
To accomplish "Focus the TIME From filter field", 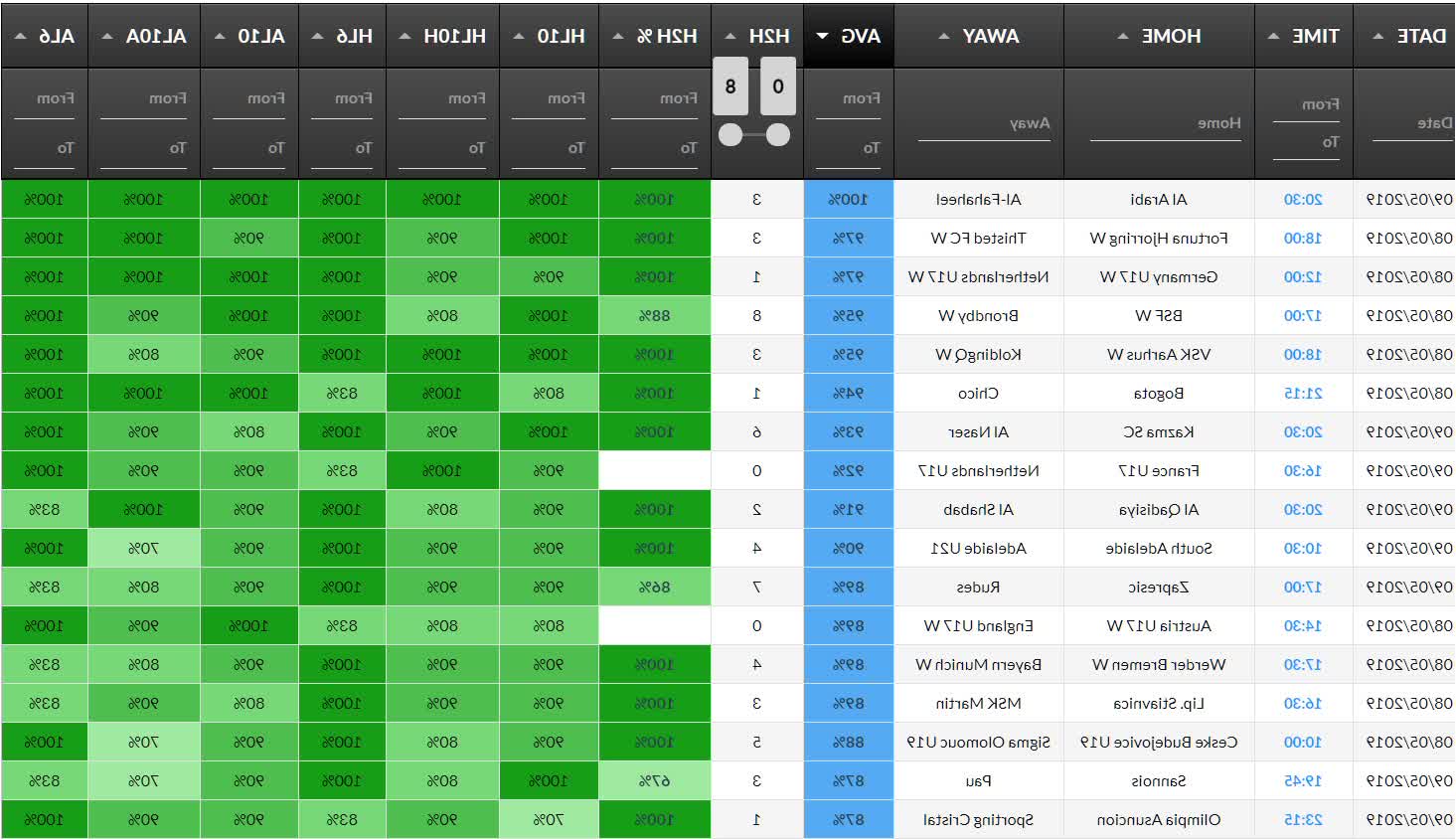I will [x=1306, y=104].
